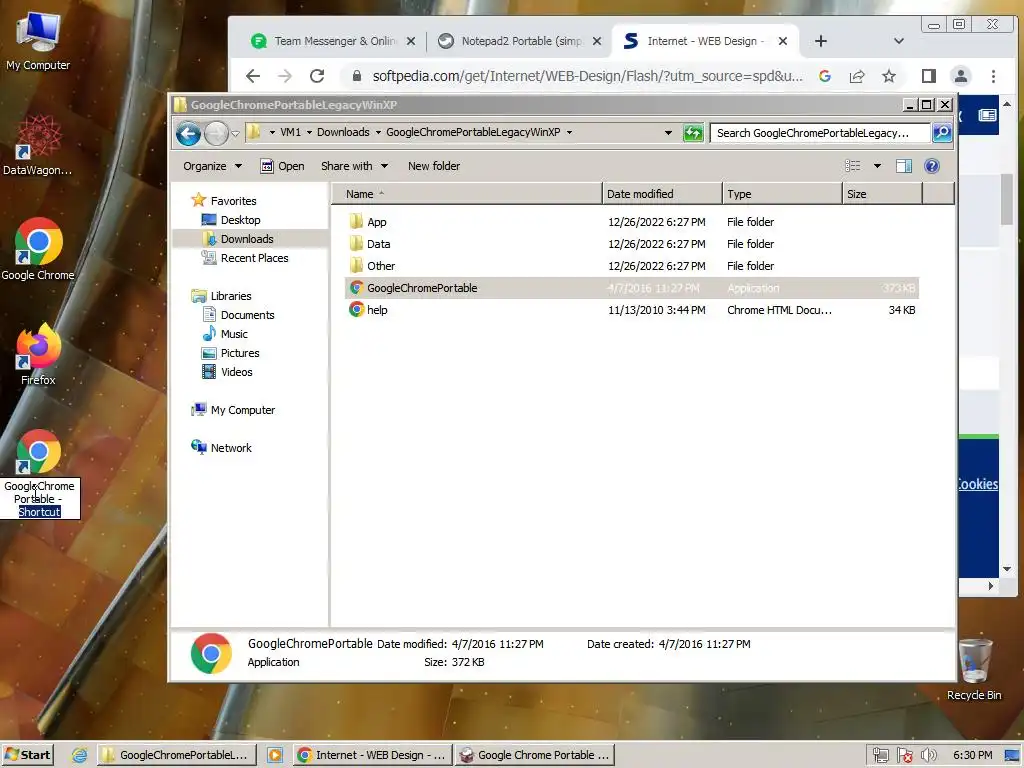Select GoogleChromePortable Shortcut desktop icon

click(39, 474)
